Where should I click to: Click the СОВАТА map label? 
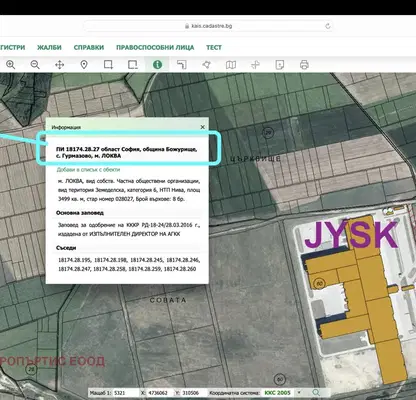pos(168,300)
